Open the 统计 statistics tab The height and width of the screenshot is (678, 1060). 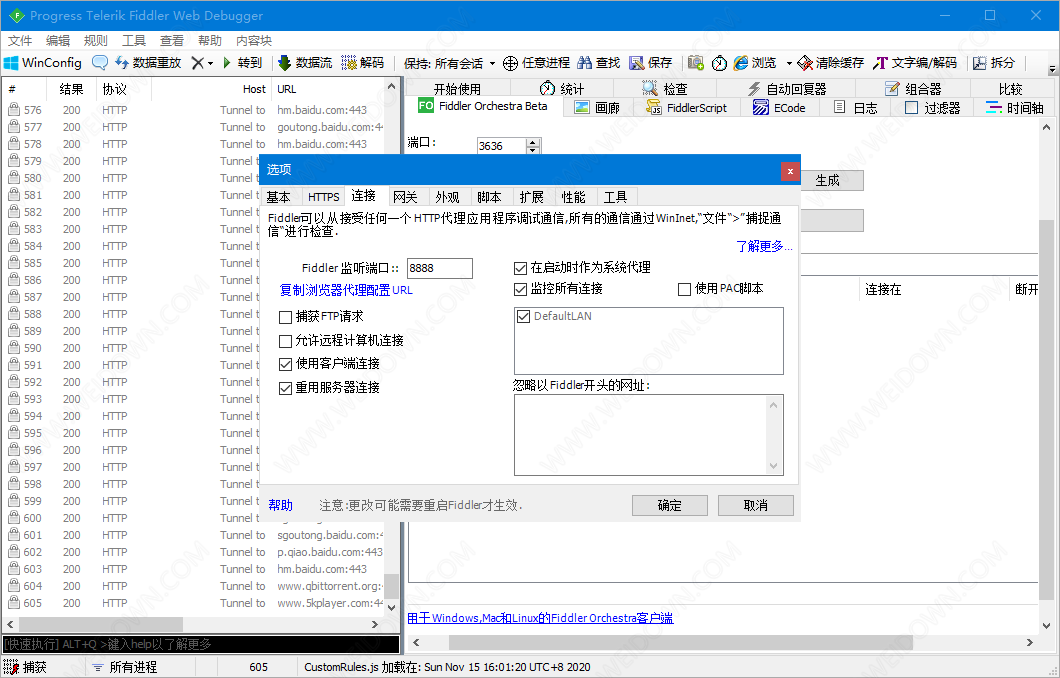562,89
